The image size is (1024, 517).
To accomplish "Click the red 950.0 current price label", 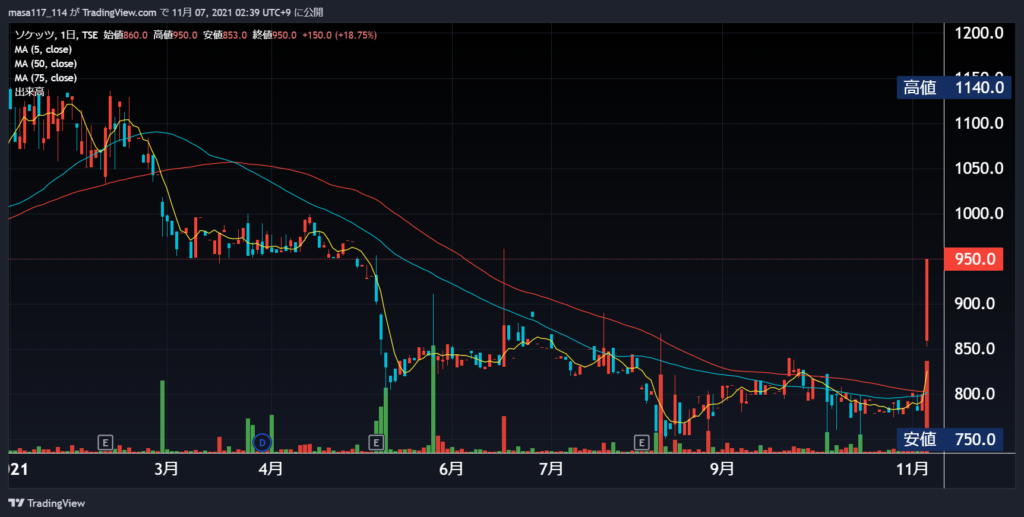I will click(974, 259).
